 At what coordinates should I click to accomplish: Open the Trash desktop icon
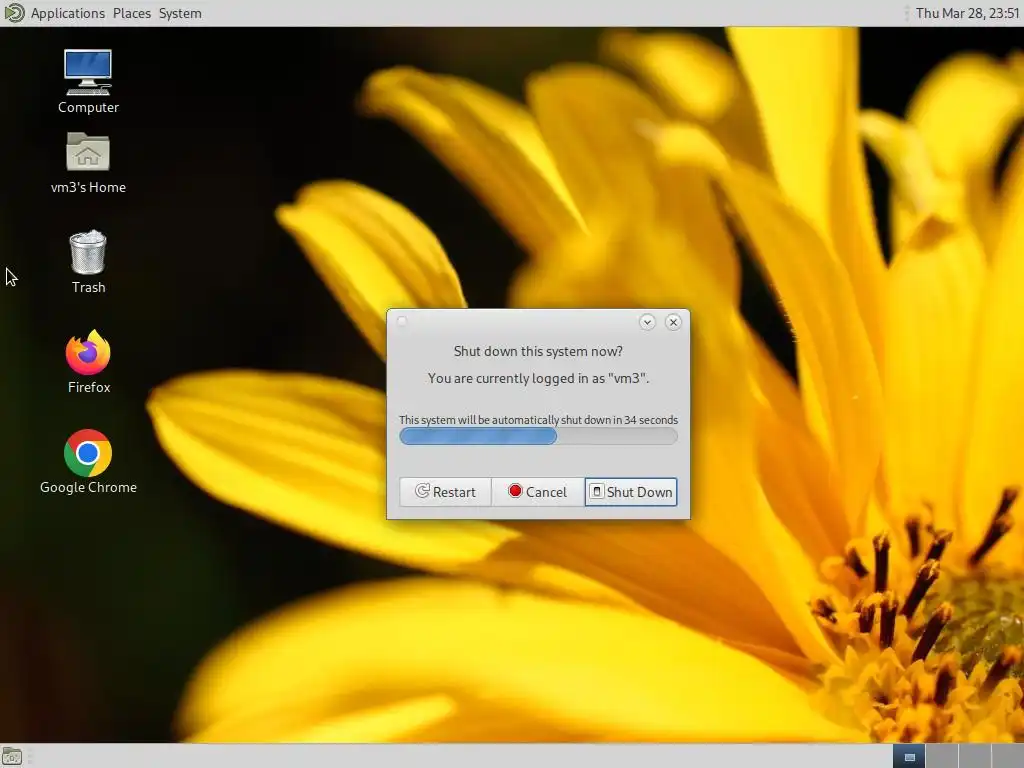pyautogui.click(x=88, y=261)
